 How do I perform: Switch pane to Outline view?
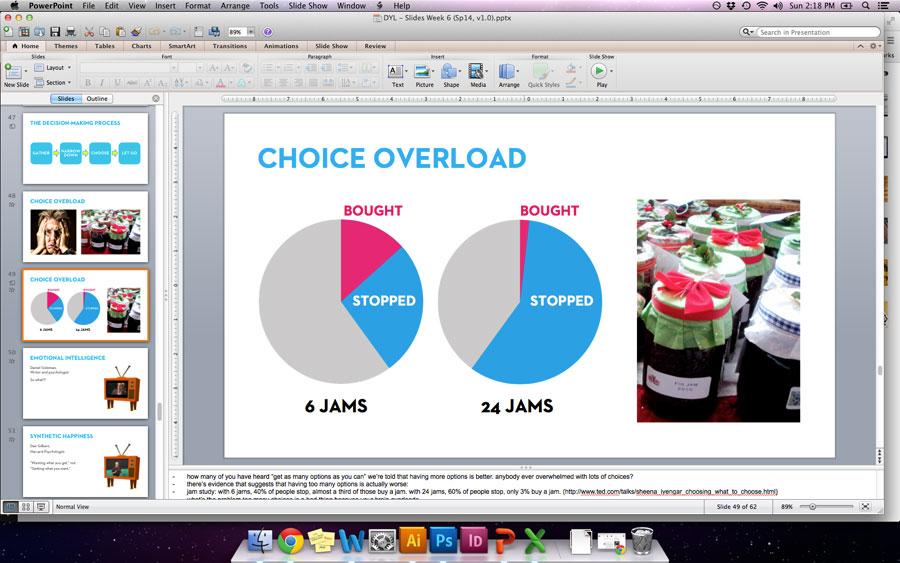(x=97, y=99)
